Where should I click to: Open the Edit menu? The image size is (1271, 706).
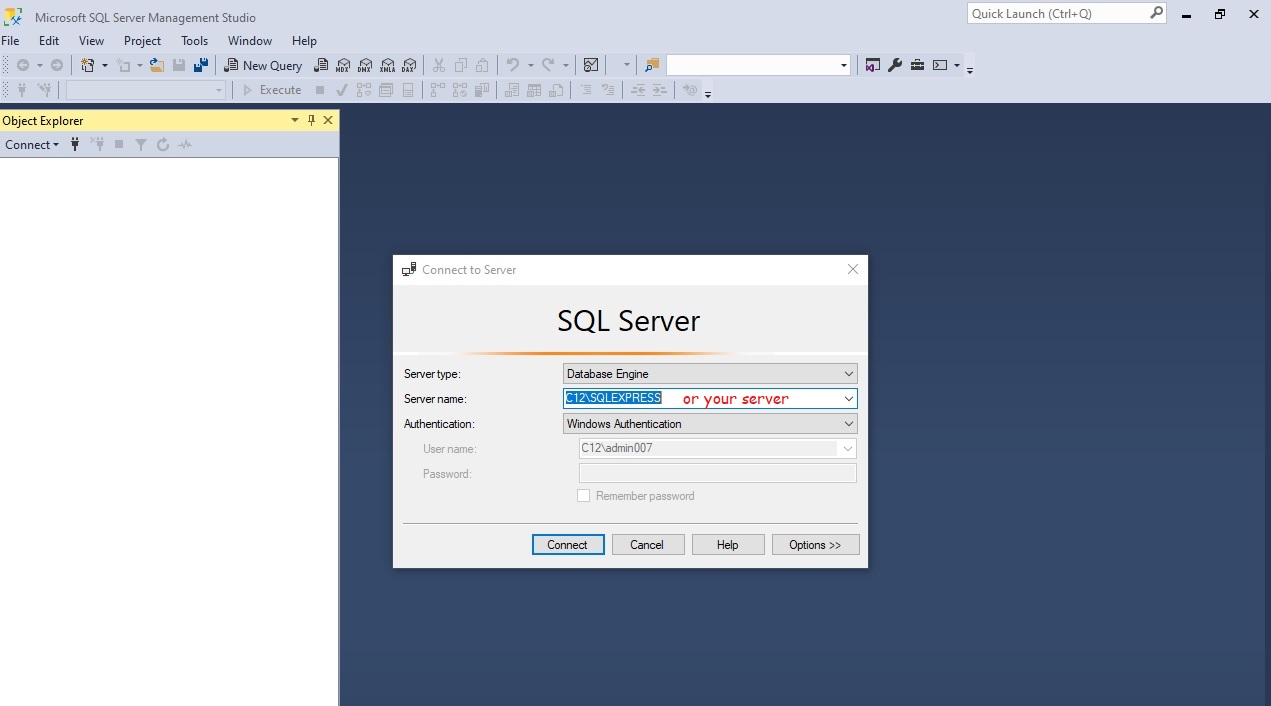(x=49, y=41)
